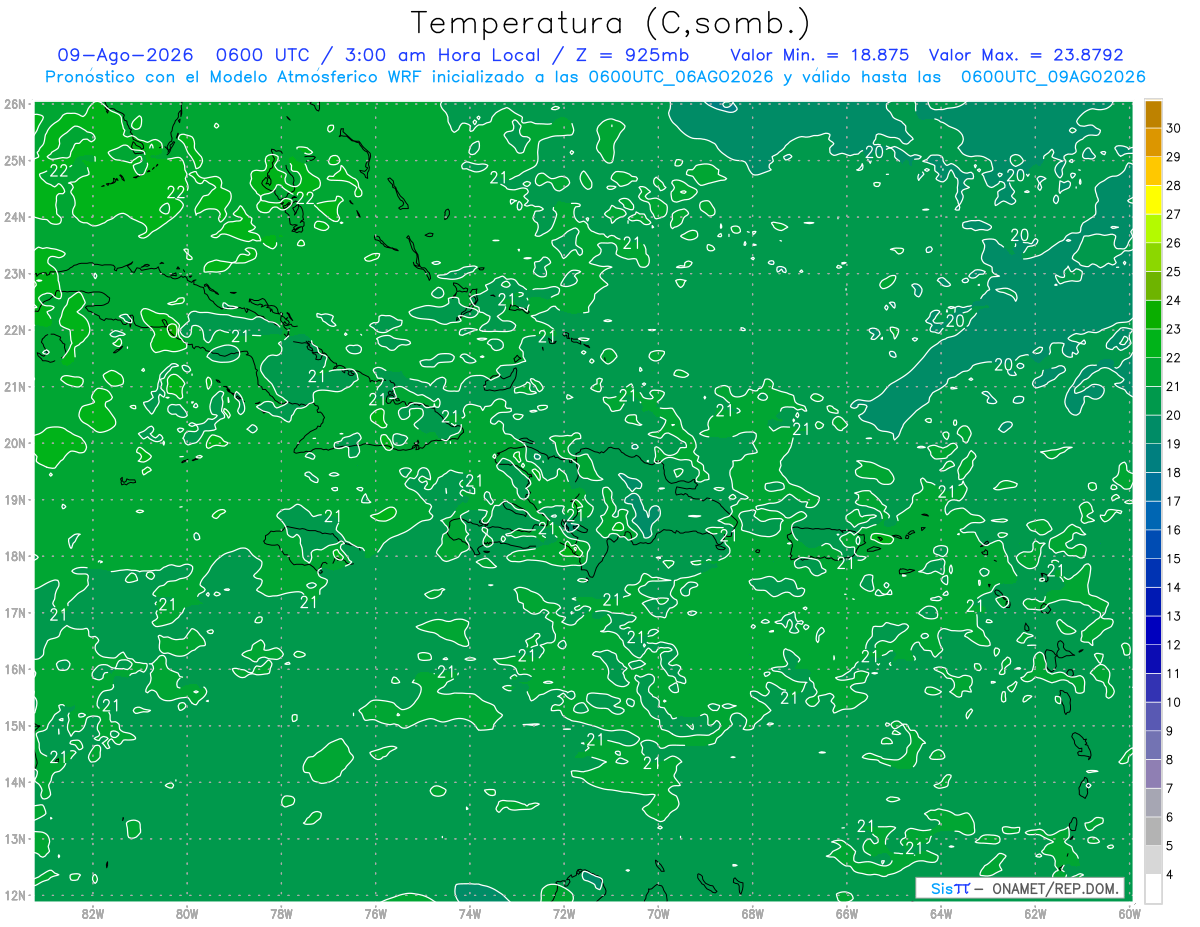Click the orange colorbar segment between 29 and 30

coord(1153,142)
